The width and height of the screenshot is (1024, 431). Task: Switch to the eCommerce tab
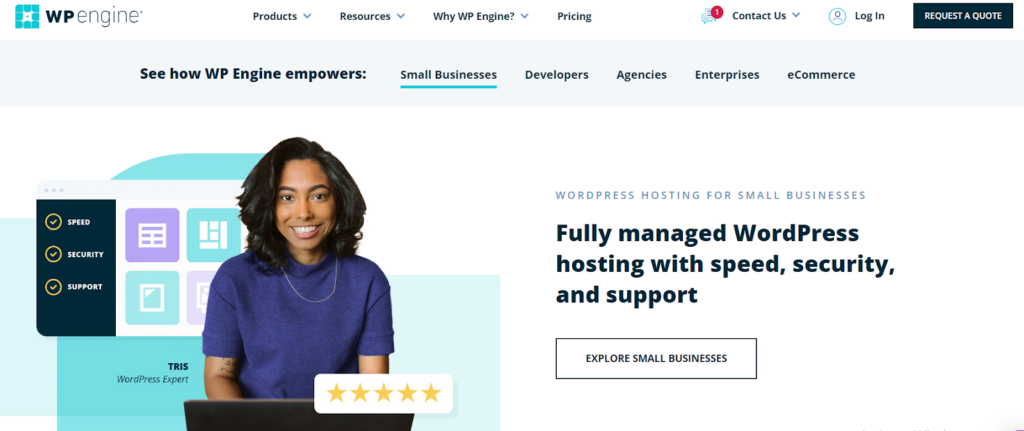(x=821, y=75)
